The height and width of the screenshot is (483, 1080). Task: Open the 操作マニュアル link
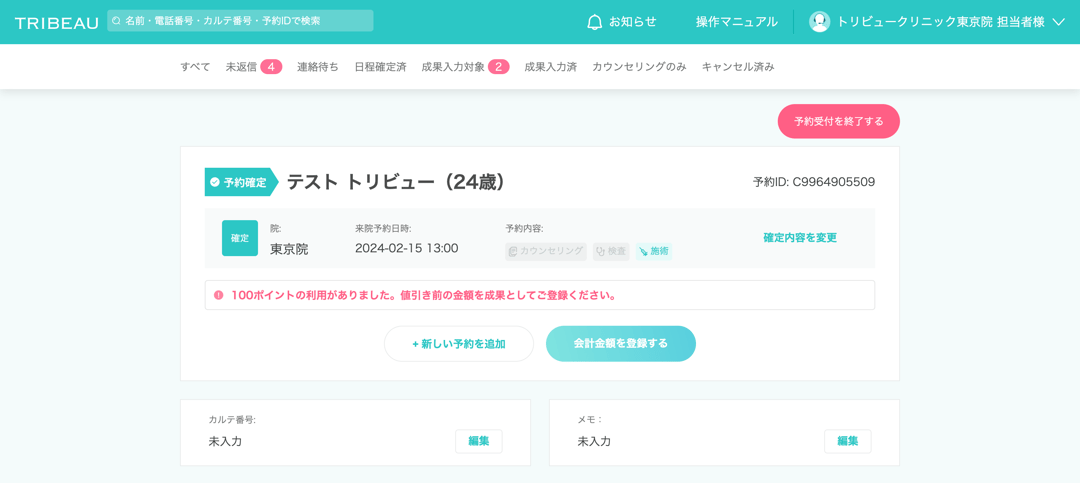(x=736, y=22)
